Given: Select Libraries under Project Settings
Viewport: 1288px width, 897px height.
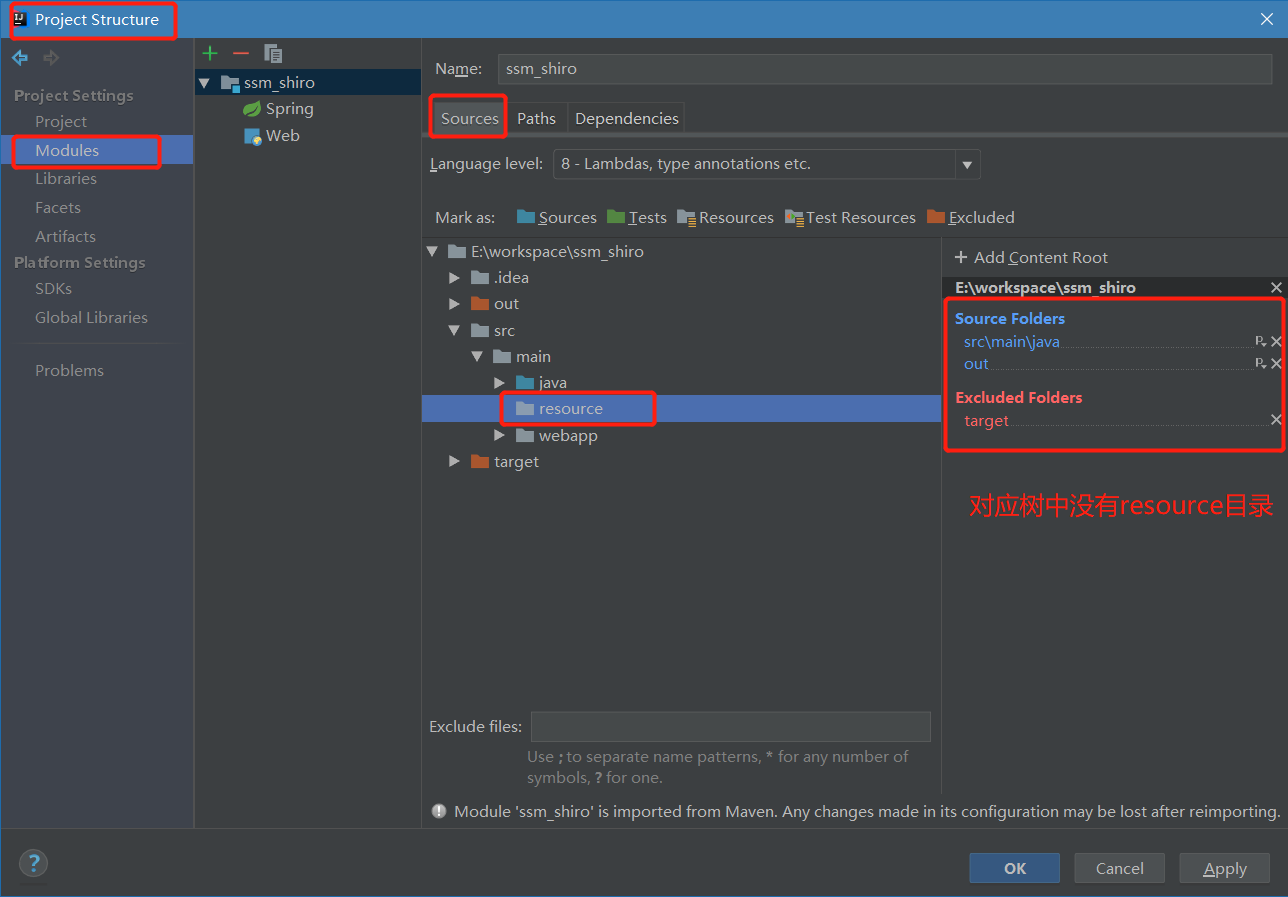Looking at the screenshot, I should click(x=65, y=178).
